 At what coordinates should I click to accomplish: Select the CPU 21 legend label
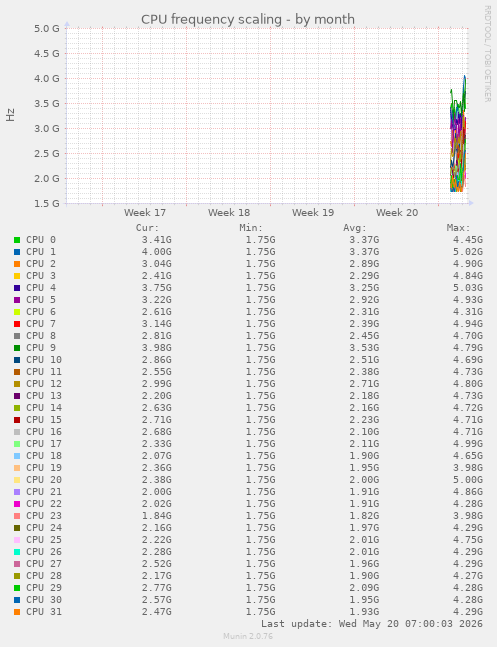(x=44, y=491)
